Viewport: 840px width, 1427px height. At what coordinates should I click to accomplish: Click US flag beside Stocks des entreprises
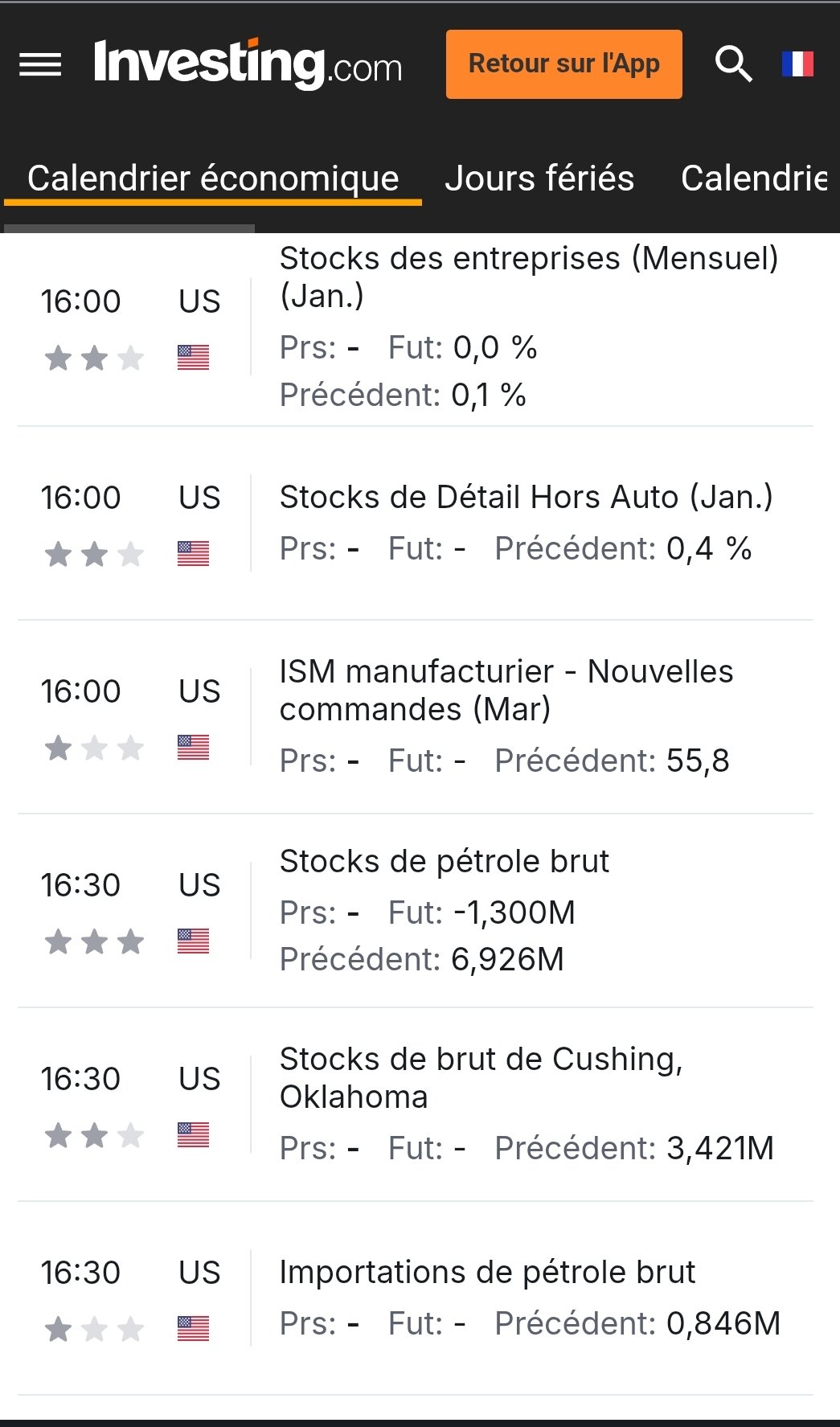point(193,357)
